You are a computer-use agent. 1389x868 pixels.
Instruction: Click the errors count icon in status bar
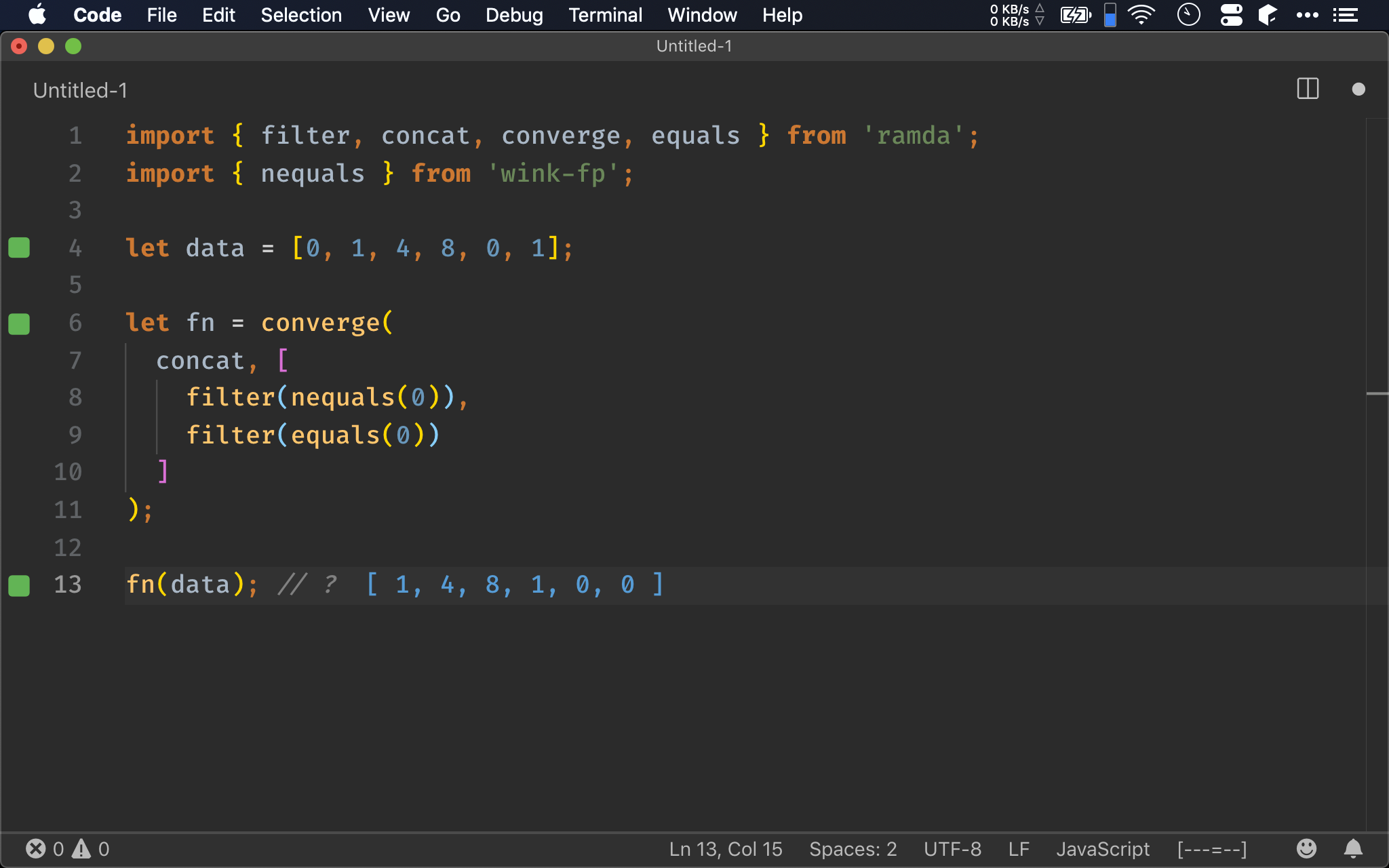pyautogui.click(x=36, y=849)
